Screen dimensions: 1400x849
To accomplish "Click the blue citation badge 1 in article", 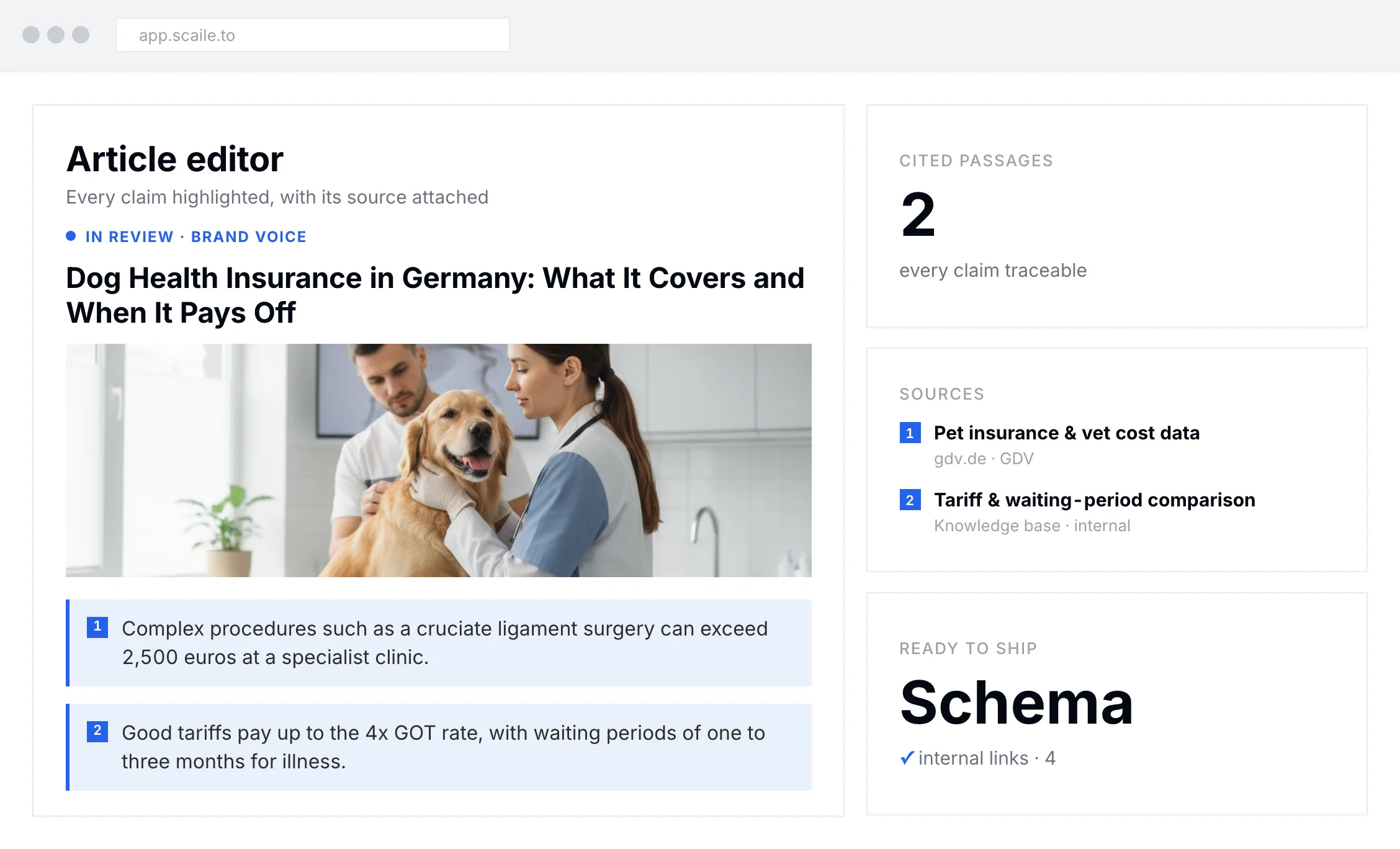I will coord(97,627).
